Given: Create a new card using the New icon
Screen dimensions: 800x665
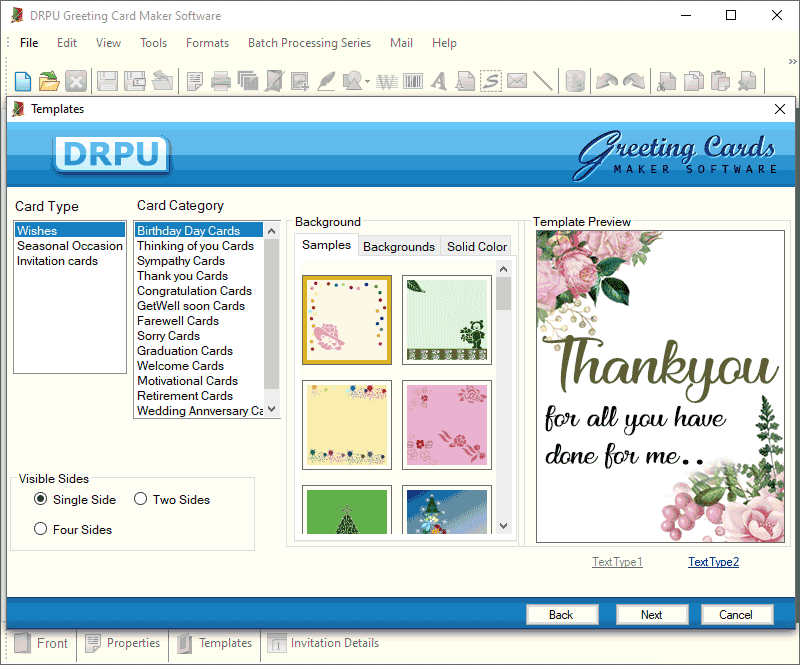Looking at the screenshot, I should click(22, 81).
